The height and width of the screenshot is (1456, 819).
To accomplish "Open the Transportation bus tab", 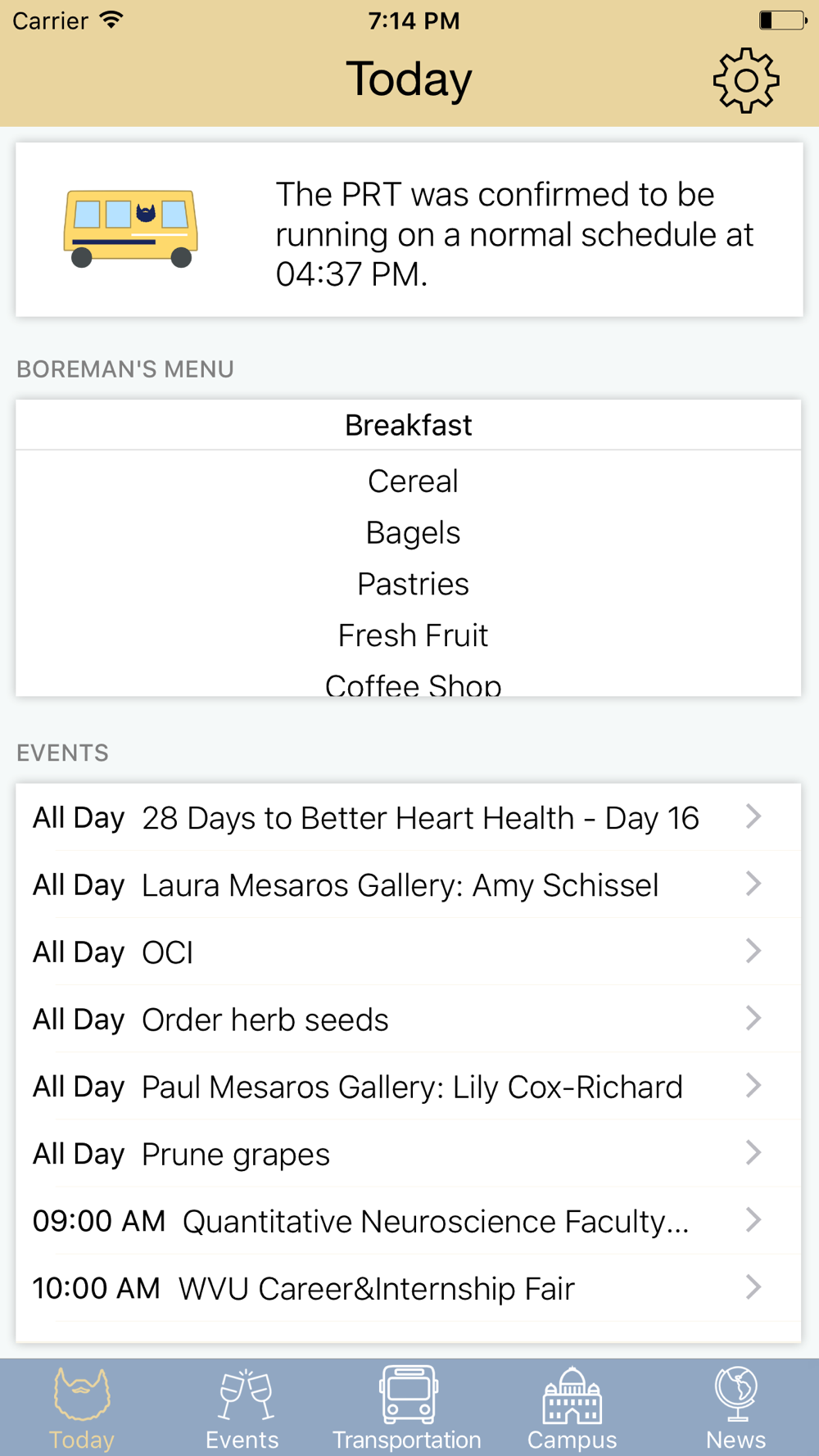I will tap(407, 1409).
